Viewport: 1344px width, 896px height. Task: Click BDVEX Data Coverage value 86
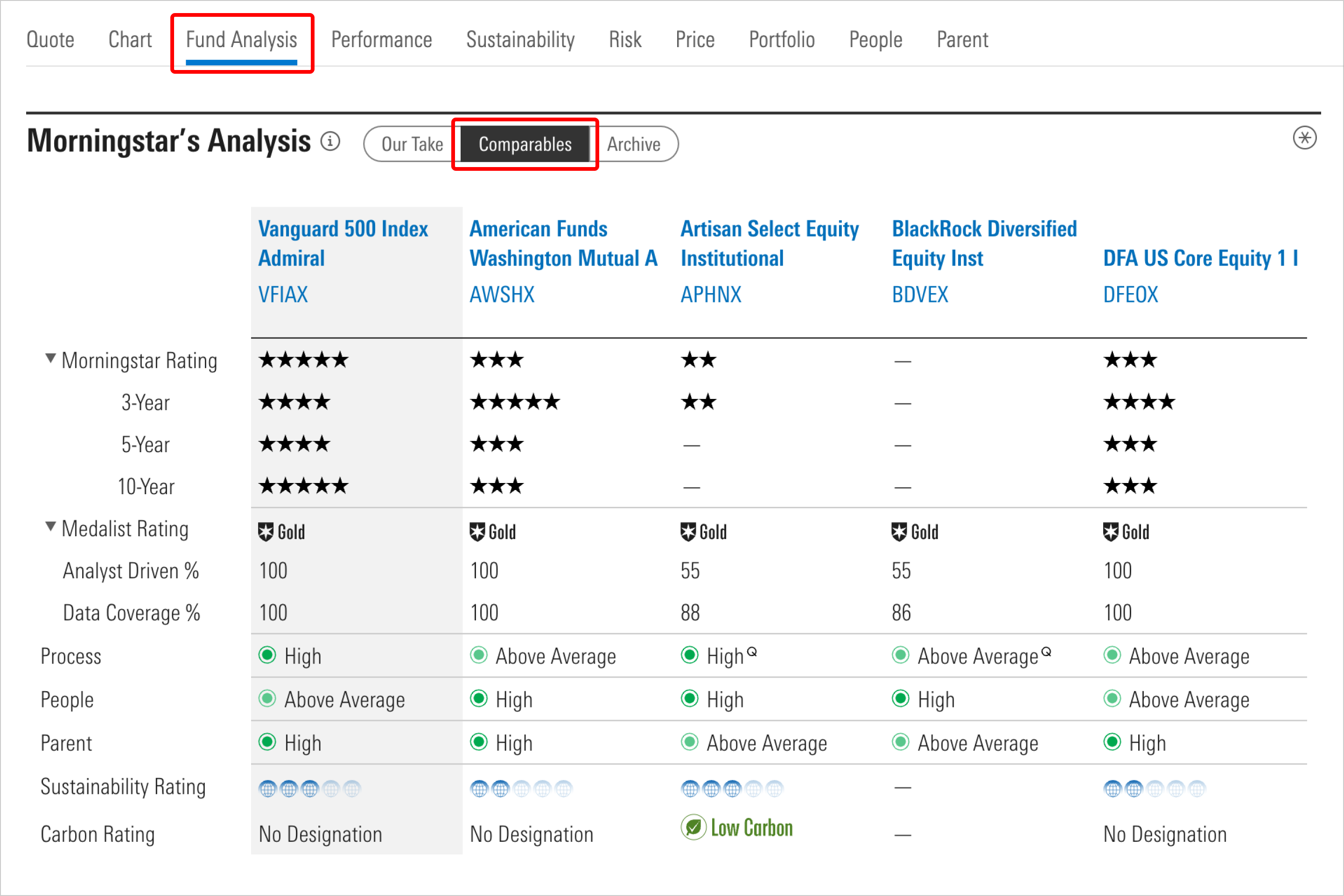point(901,613)
